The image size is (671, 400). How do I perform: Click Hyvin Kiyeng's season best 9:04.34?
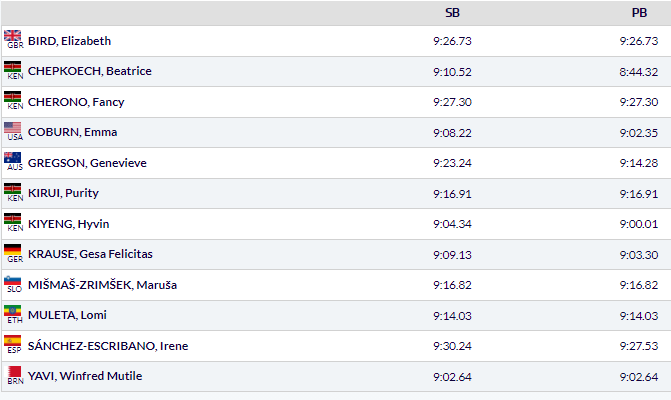[452, 224]
